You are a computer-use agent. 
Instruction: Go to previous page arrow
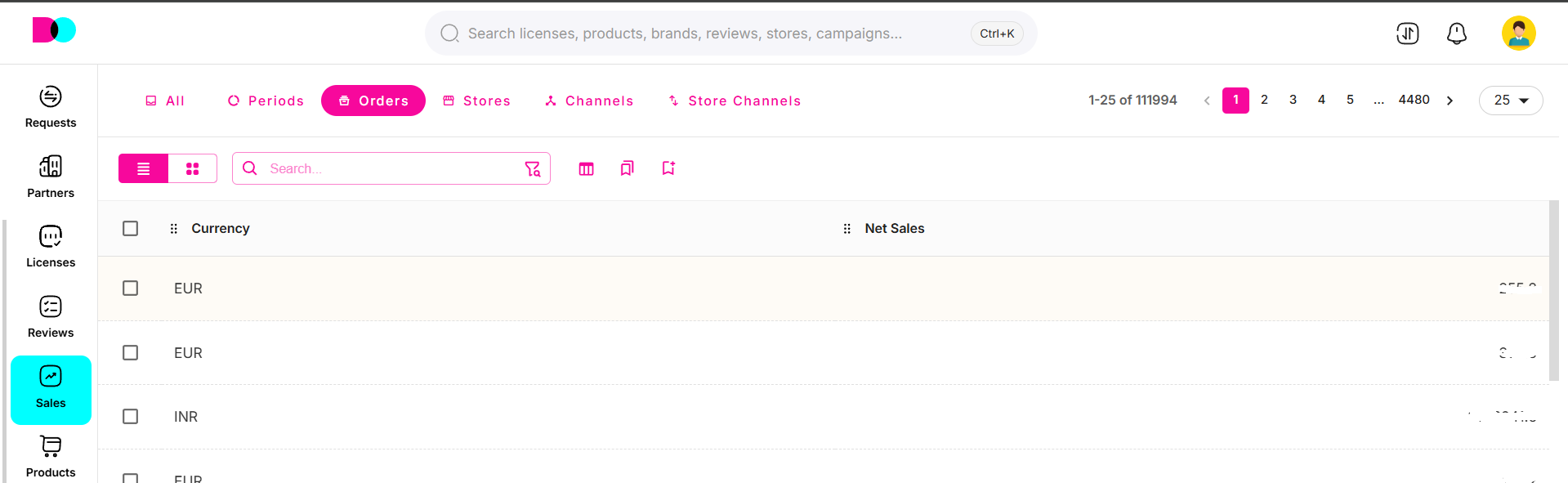point(1207,101)
